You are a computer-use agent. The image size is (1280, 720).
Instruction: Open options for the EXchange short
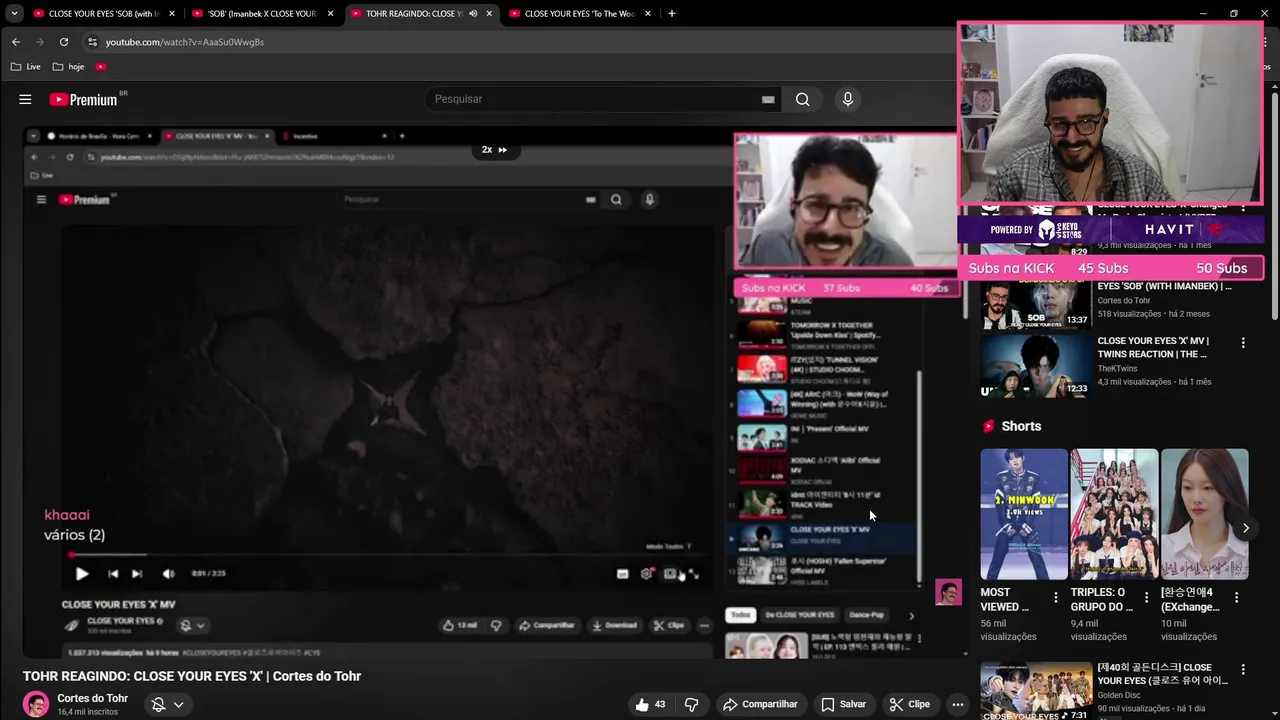(x=1236, y=598)
